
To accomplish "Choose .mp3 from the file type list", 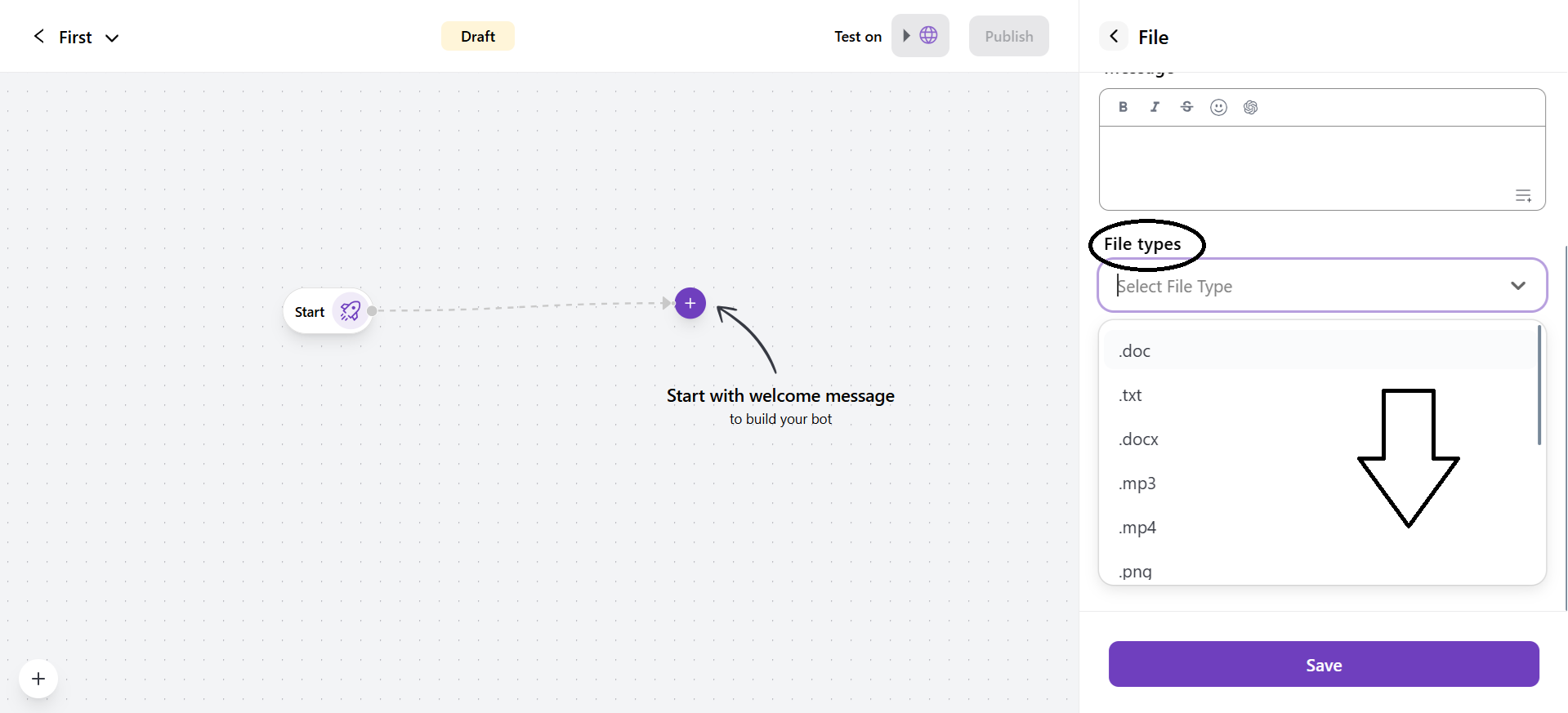I will [1137, 484].
